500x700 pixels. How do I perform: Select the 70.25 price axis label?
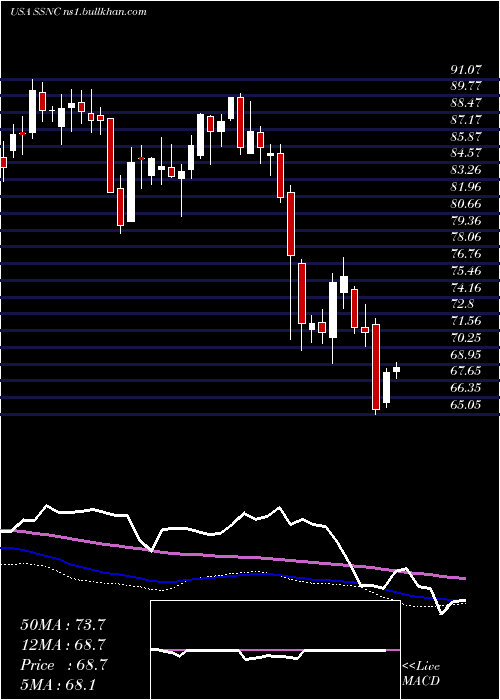point(466,338)
